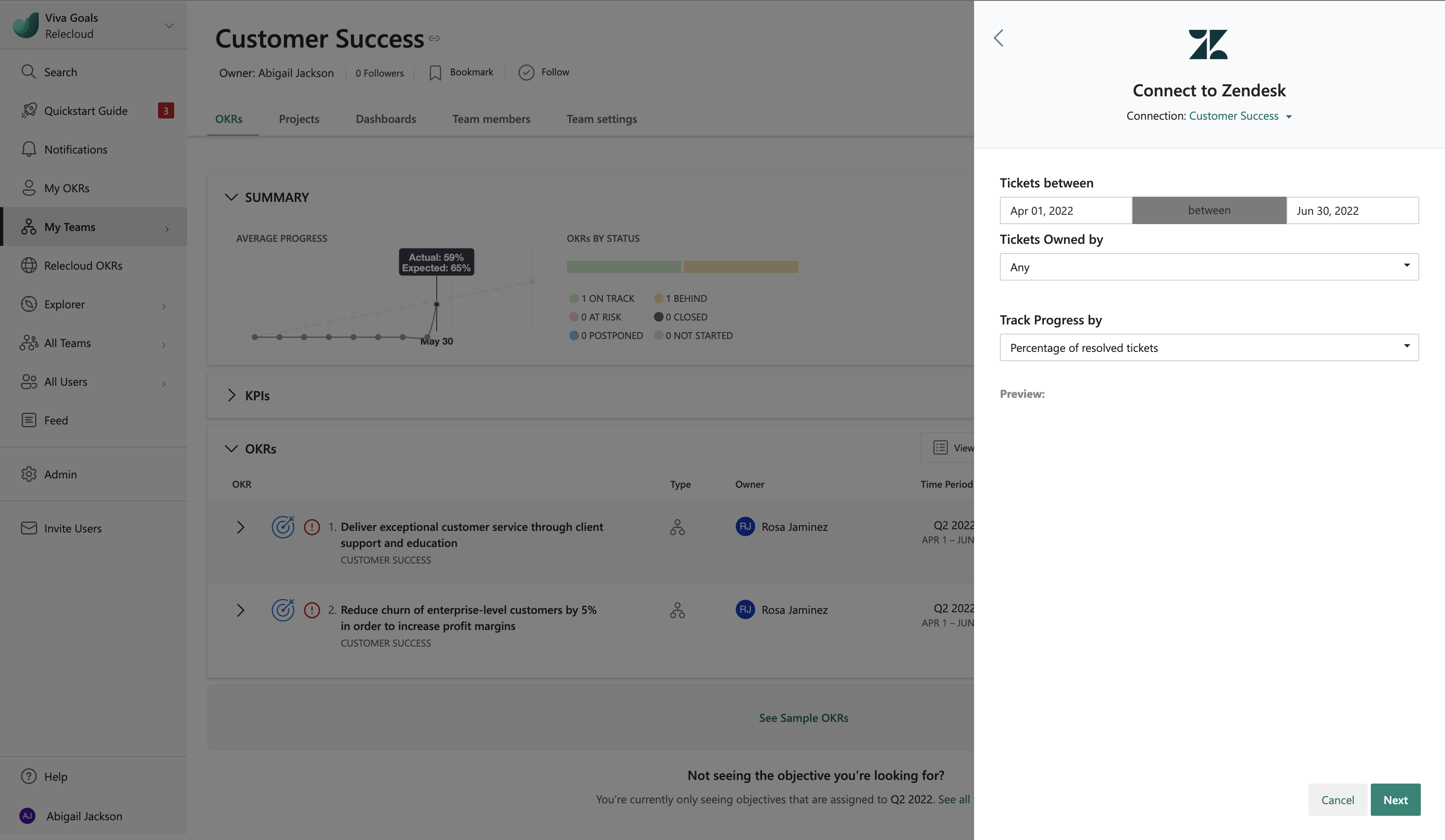Open Quickstart Guide rocket icon

point(29,110)
